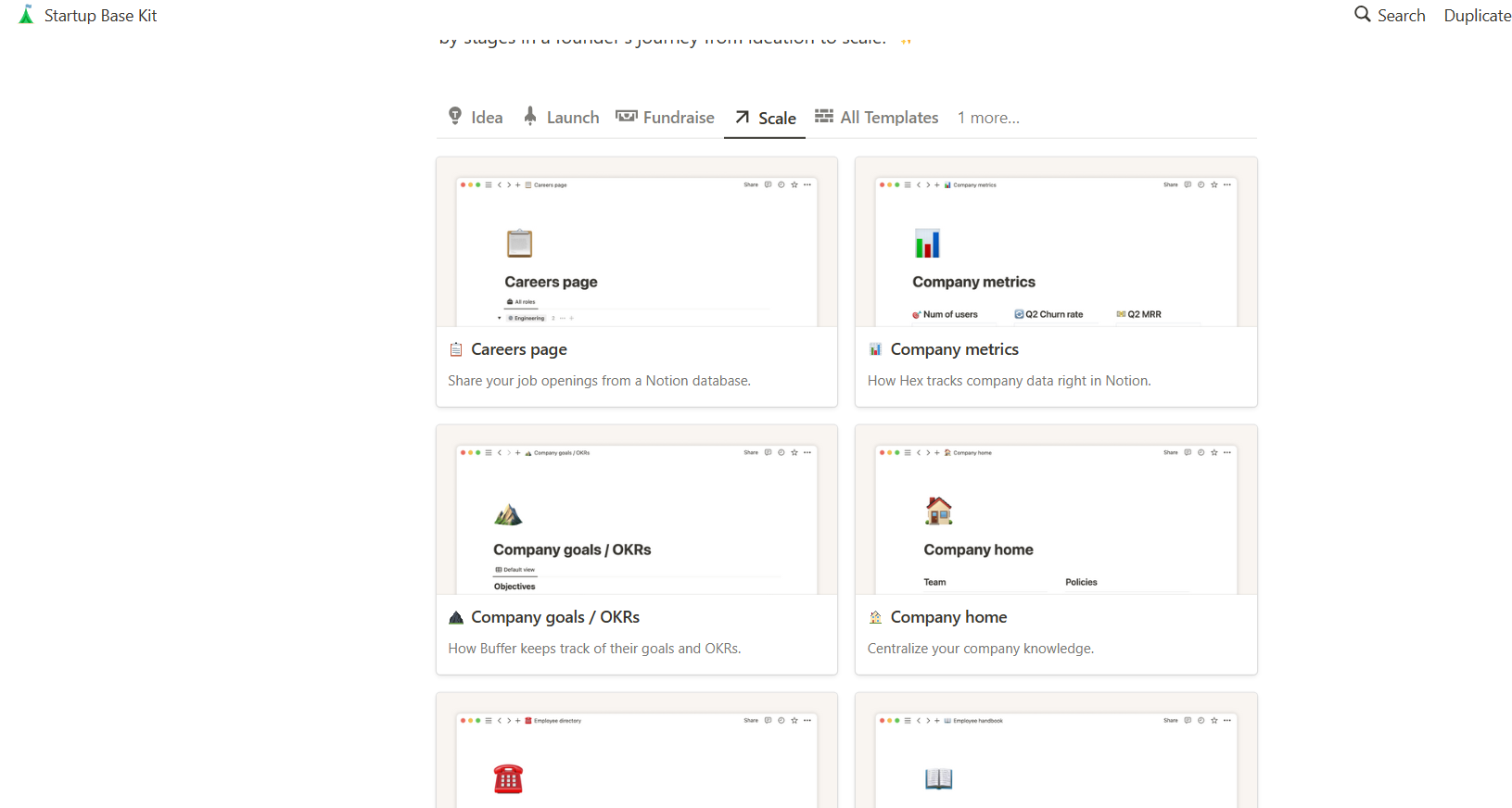Switch to the Launch tab

point(562,117)
